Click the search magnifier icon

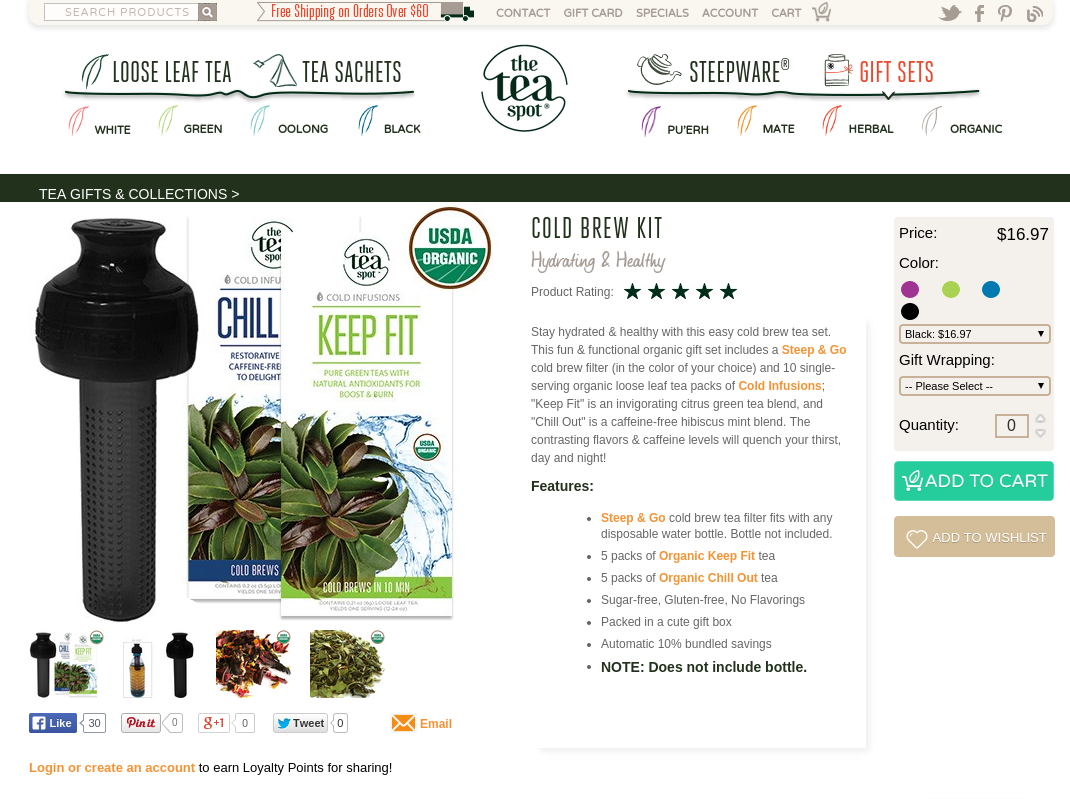click(207, 12)
